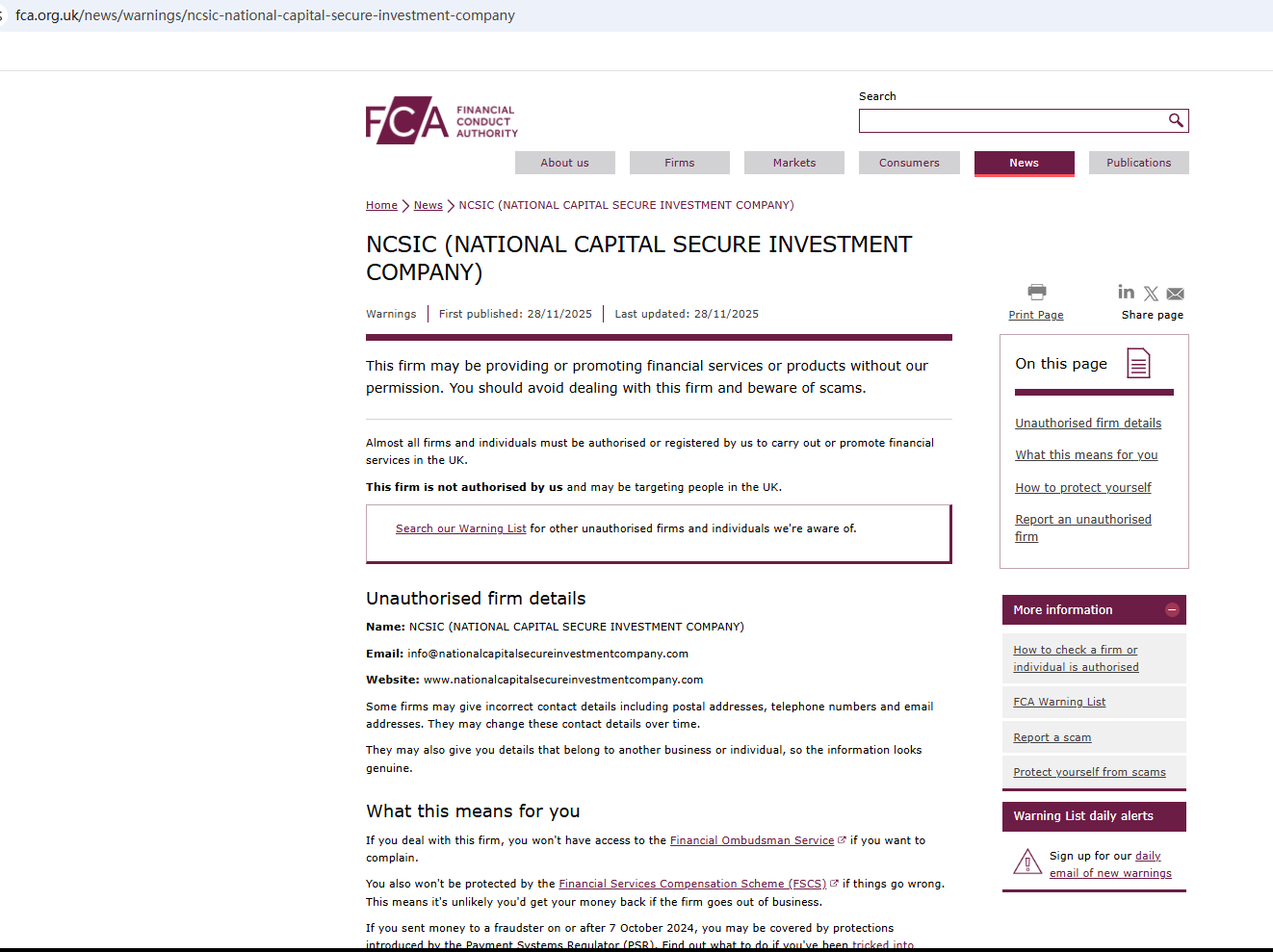Sign up for daily email warnings
The width and height of the screenshot is (1273, 952).
click(1110, 864)
